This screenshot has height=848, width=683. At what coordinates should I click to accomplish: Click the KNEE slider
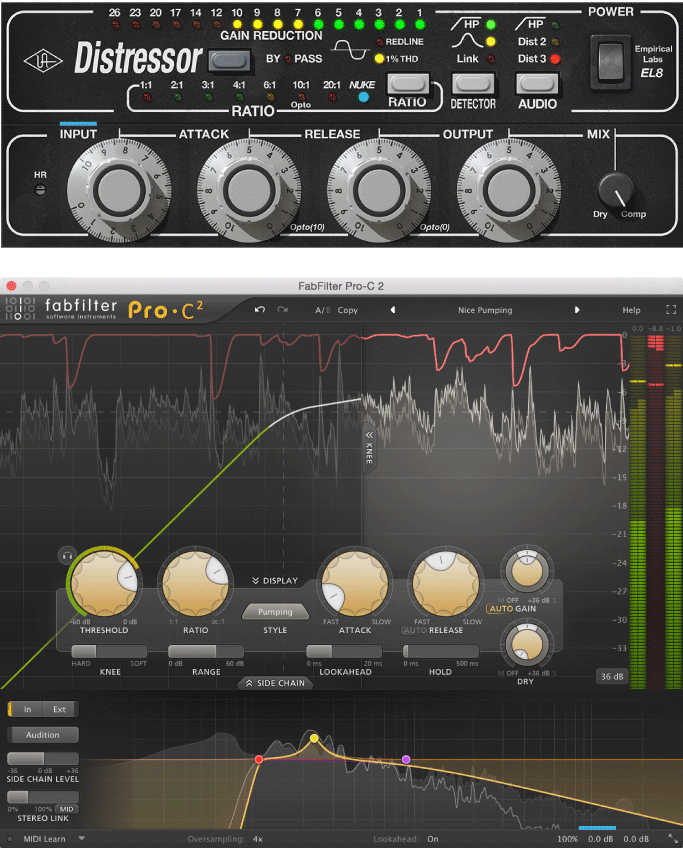[109, 651]
